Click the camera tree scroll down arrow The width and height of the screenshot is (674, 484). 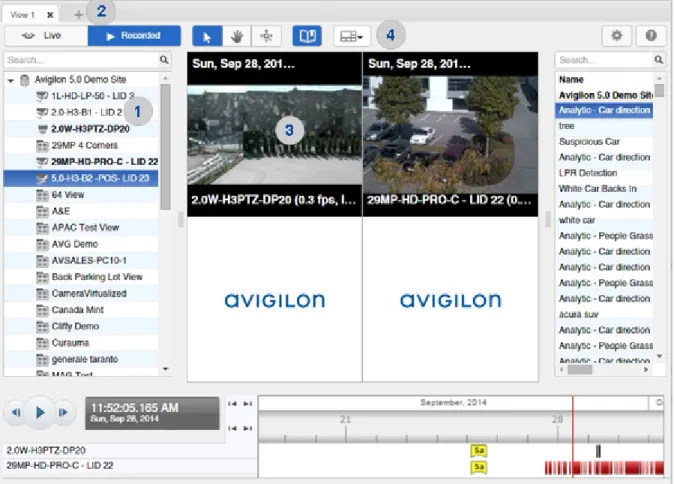coord(165,369)
